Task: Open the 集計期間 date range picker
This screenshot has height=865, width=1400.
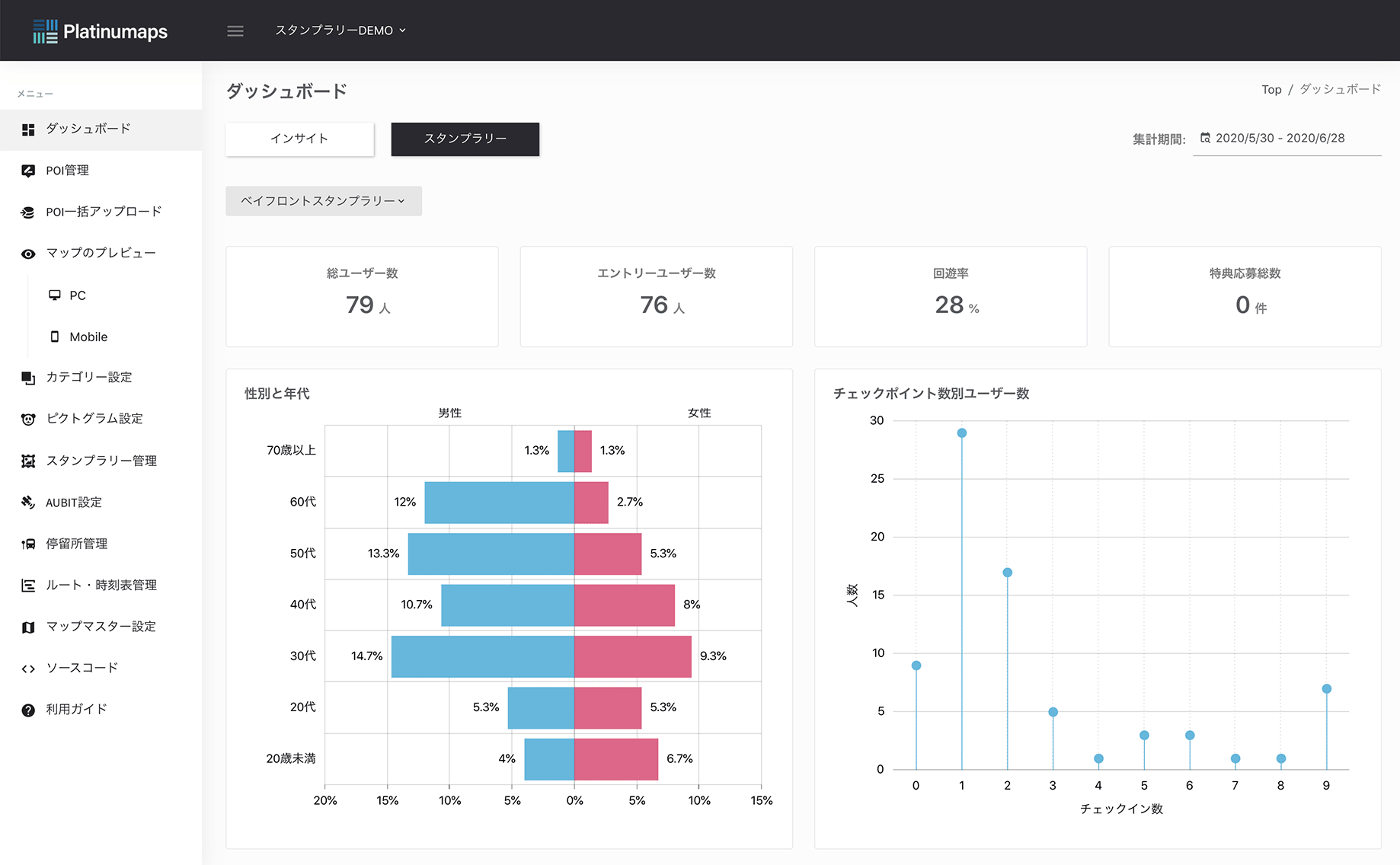Action: (1286, 139)
